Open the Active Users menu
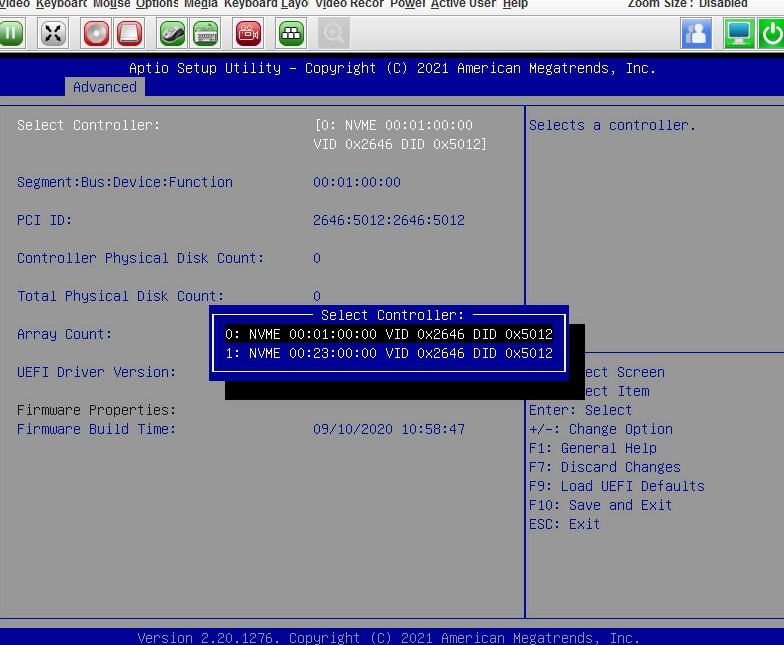This screenshot has width=784, height=645. point(464,4)
